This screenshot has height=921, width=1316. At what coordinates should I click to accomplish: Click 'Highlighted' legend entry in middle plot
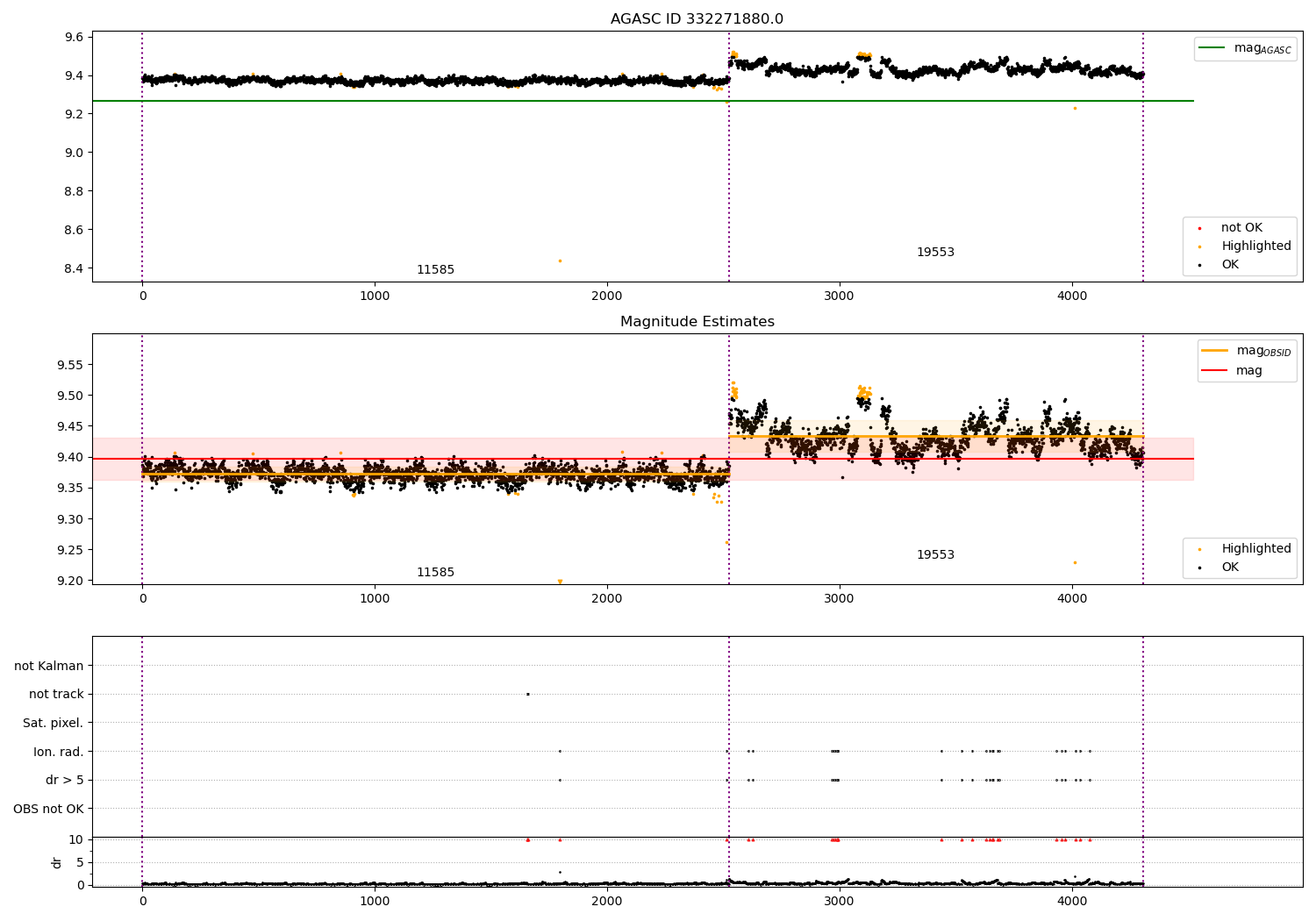[x=1255, y=549]
